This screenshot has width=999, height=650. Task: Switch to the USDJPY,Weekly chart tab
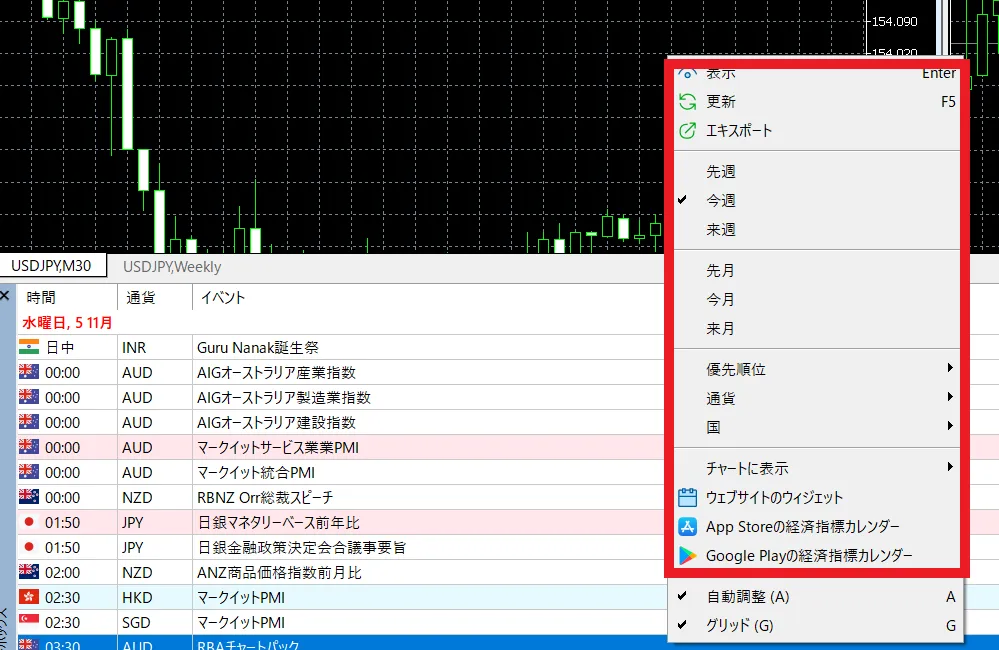click(x=171, y=266)
